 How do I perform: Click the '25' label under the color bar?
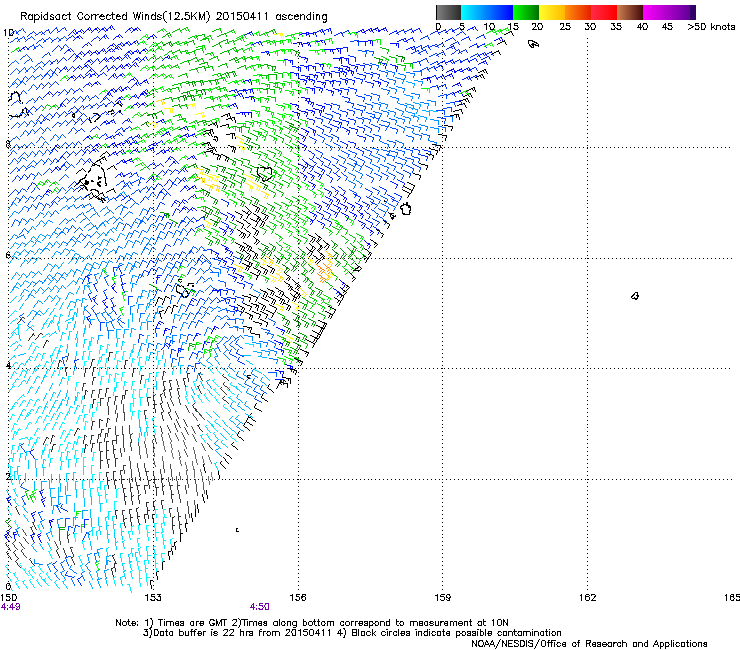pos(565,27)
